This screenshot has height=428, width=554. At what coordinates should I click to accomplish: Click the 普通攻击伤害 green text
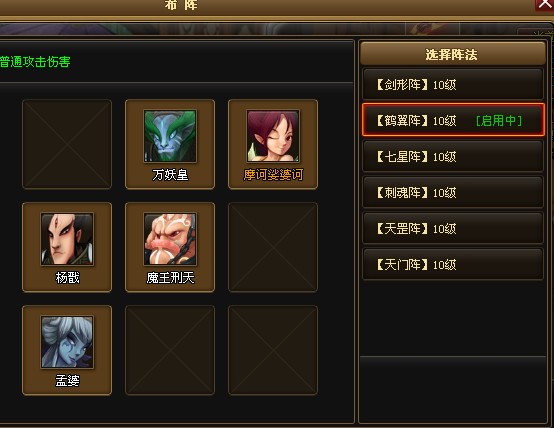click(x=35, y=62)
